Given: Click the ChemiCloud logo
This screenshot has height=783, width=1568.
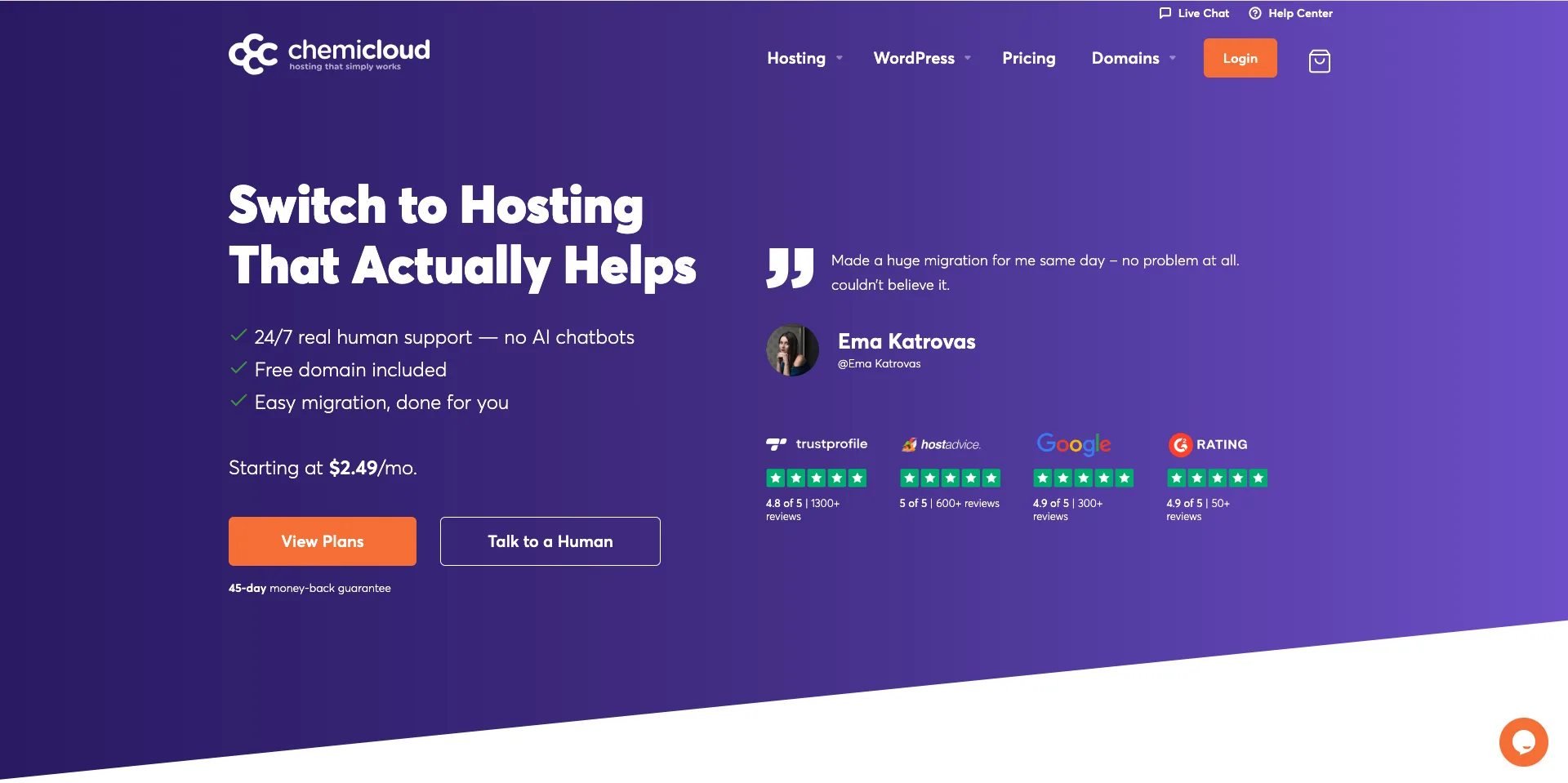Looking at the screenshot, I should coord(329,54).
